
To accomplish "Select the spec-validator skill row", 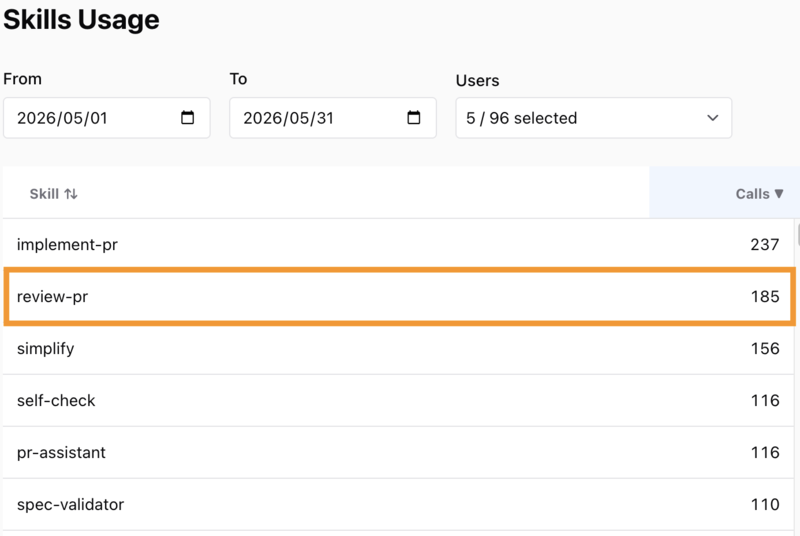I will (x=398, y=505).
